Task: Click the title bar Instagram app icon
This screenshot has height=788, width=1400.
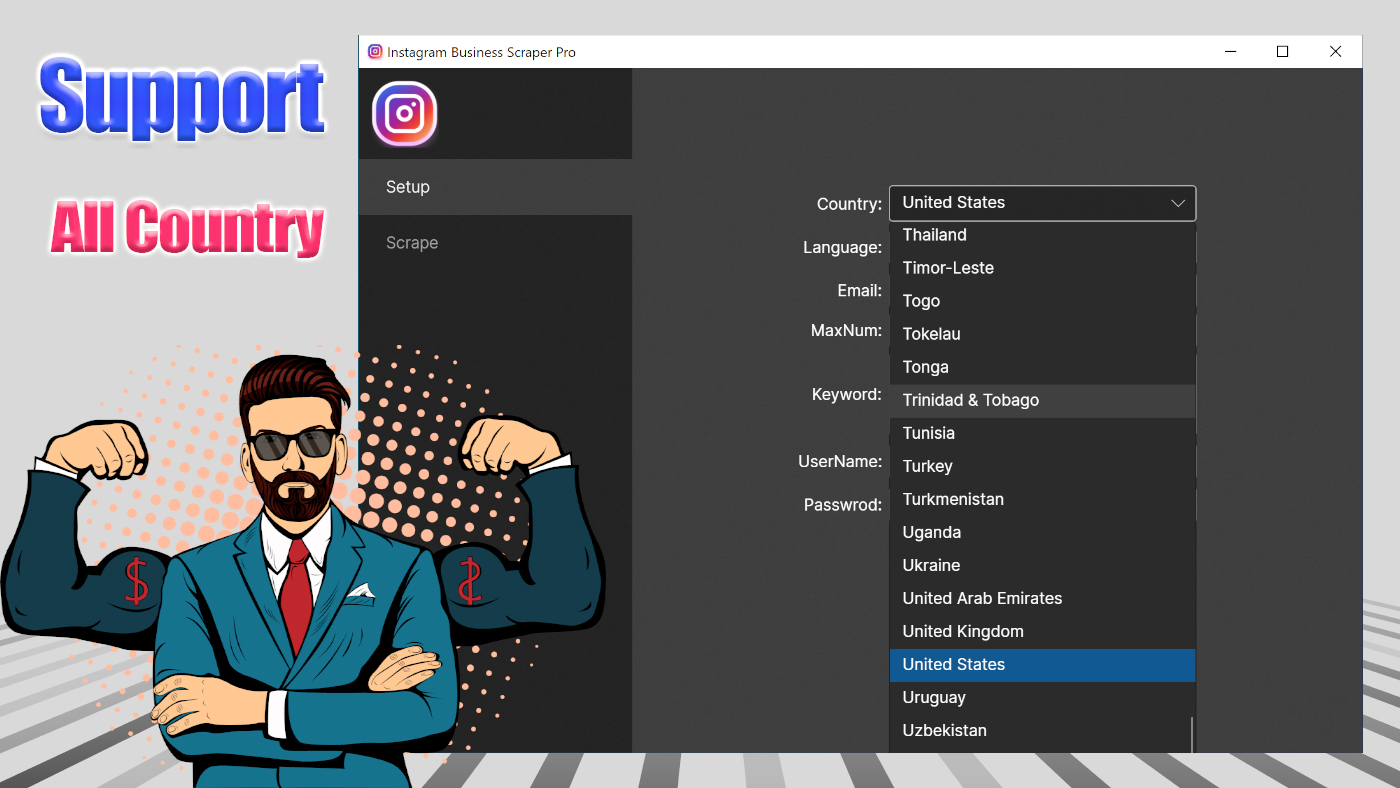Action: coord(375,52)
